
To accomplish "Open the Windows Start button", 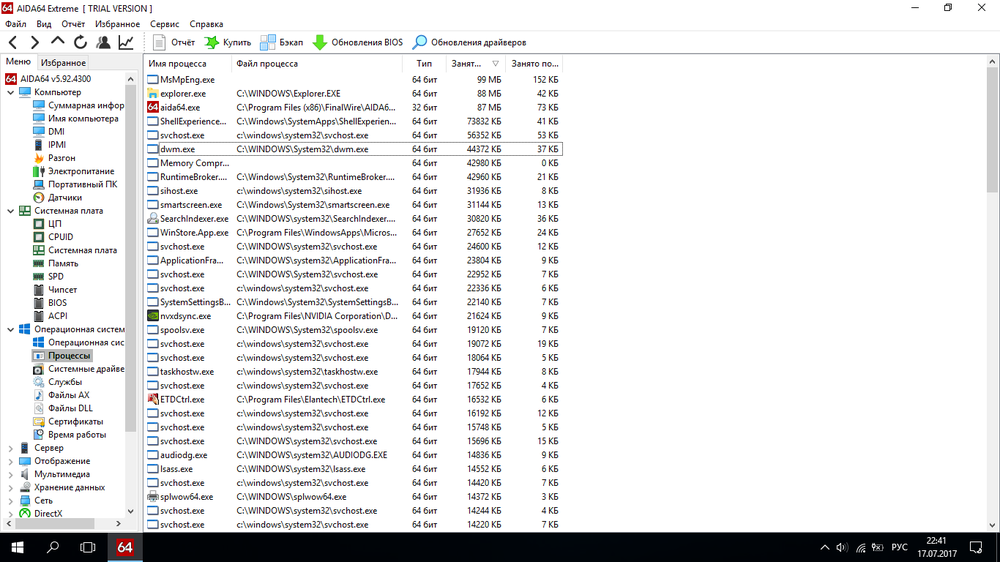I will click(x=17, y=547).
